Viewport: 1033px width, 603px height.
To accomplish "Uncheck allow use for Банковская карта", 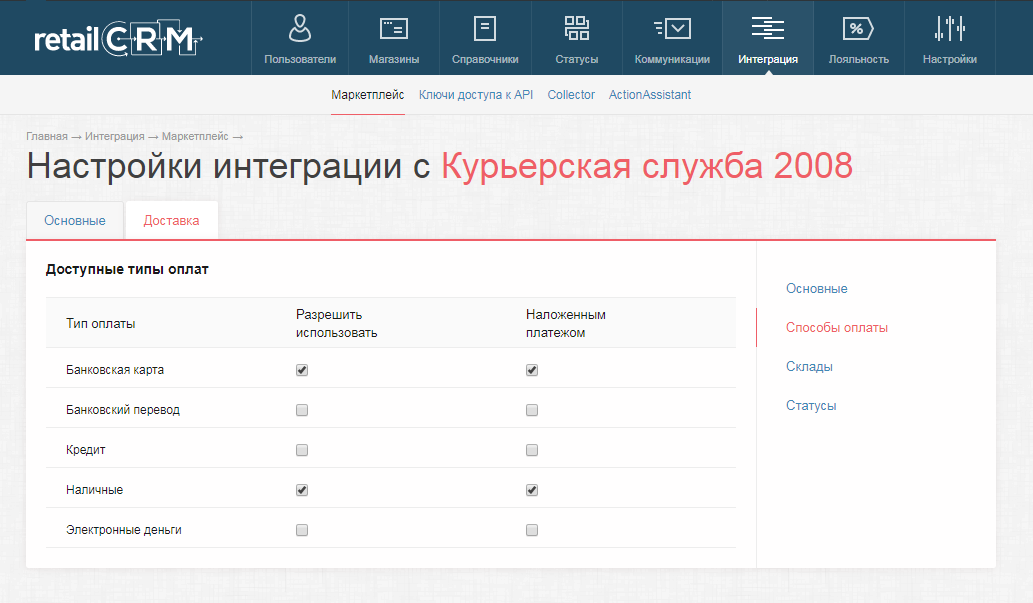I will pyautogui.click(x=302, y=370).
